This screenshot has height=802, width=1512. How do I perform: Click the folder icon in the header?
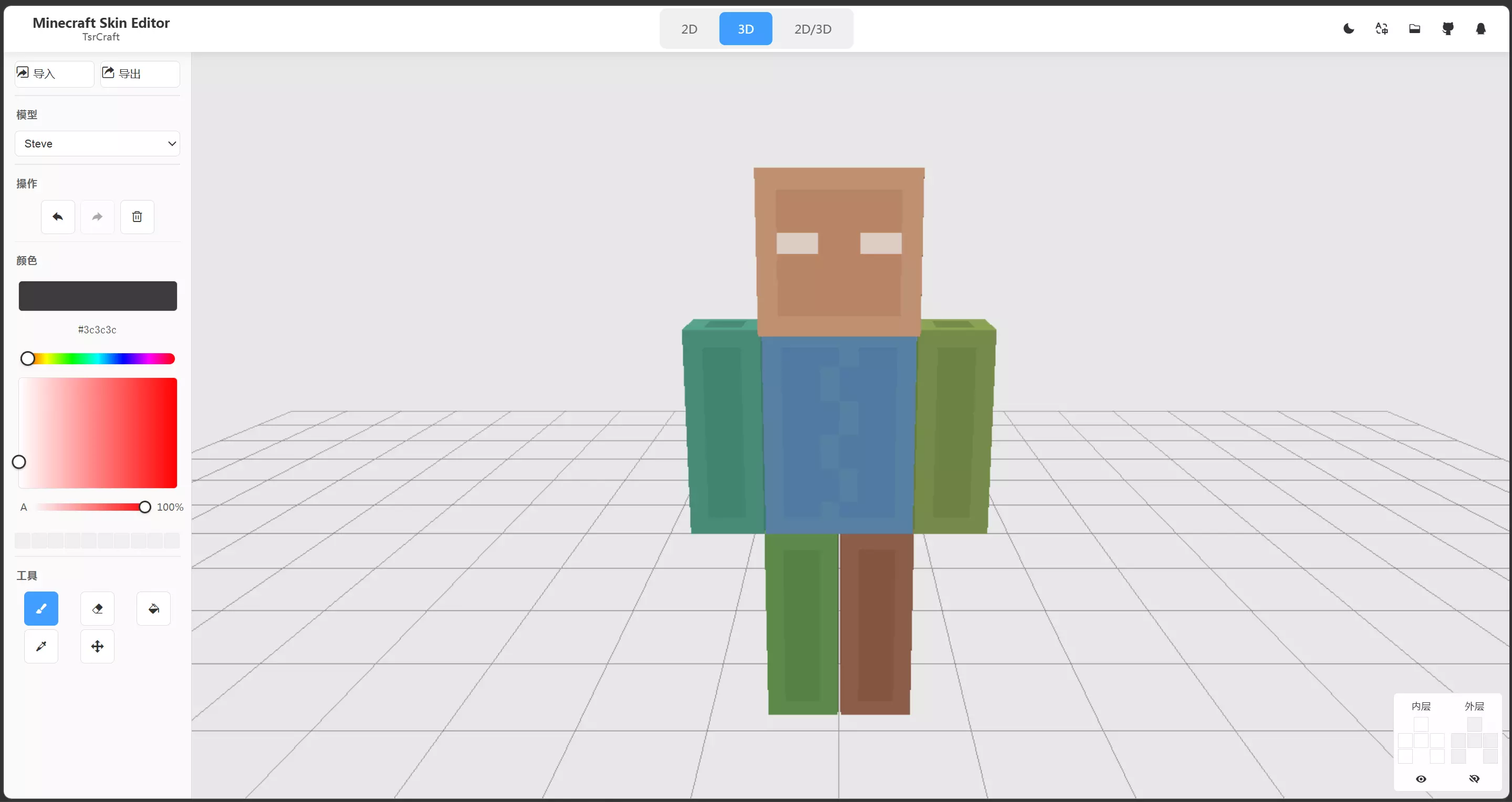(1414, 29)
